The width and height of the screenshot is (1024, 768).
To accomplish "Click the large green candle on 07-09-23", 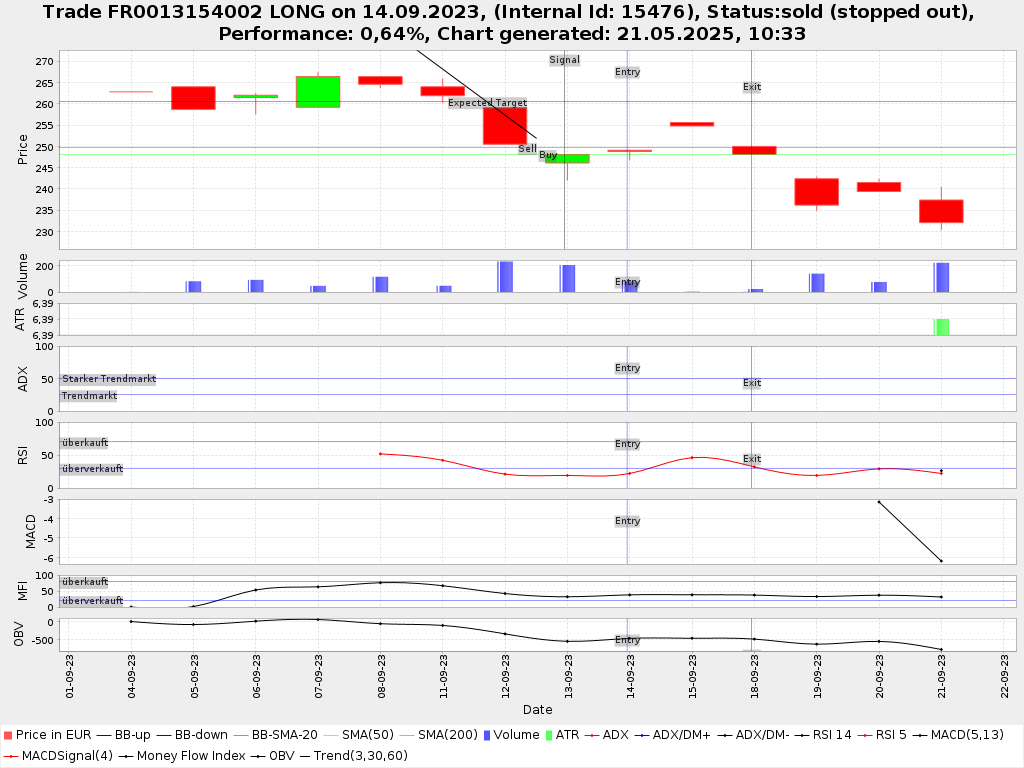I will [318, 91].
